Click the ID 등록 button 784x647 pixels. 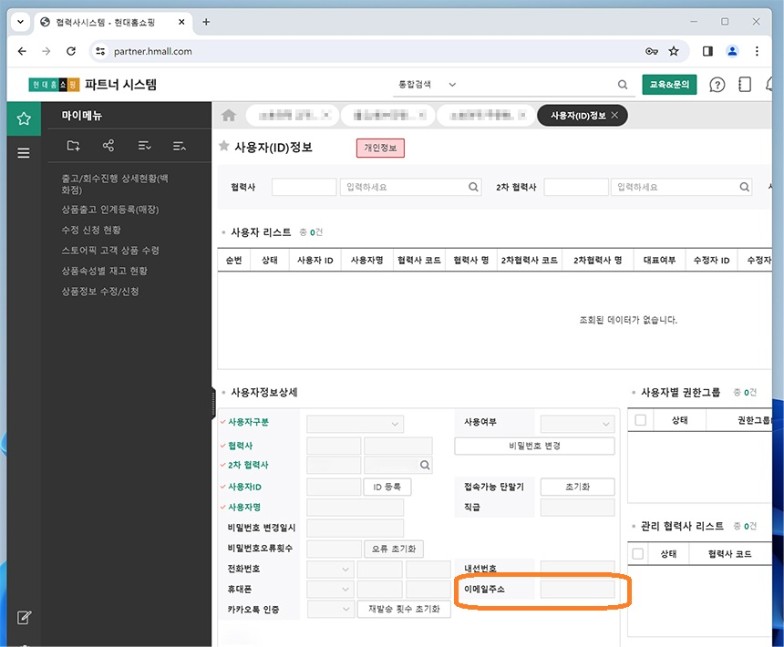[387, 487]
